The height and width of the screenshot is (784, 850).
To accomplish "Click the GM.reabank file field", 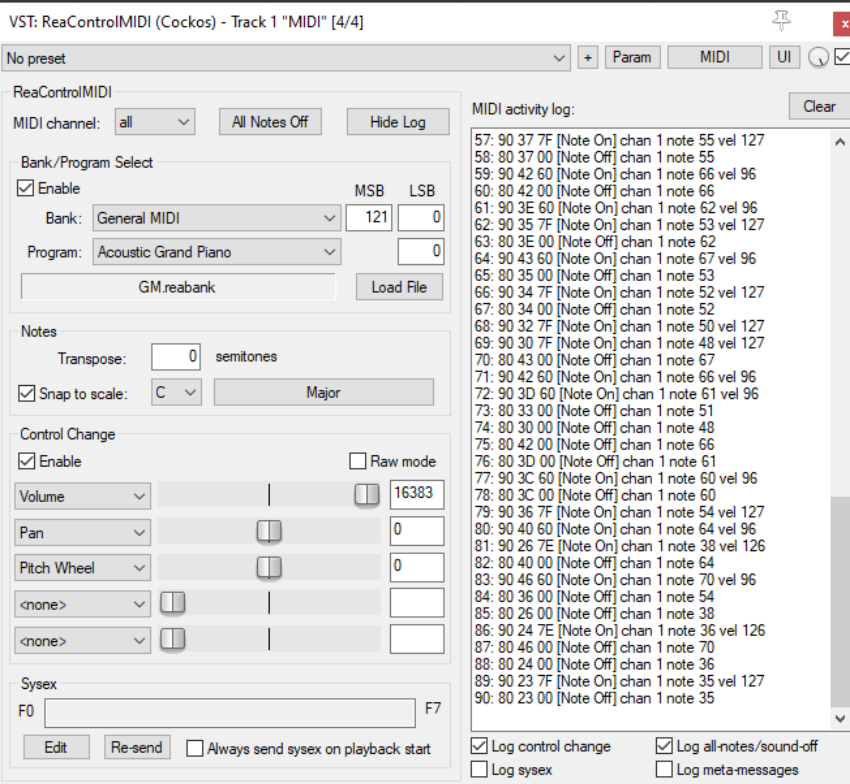I will coord(178,287).
